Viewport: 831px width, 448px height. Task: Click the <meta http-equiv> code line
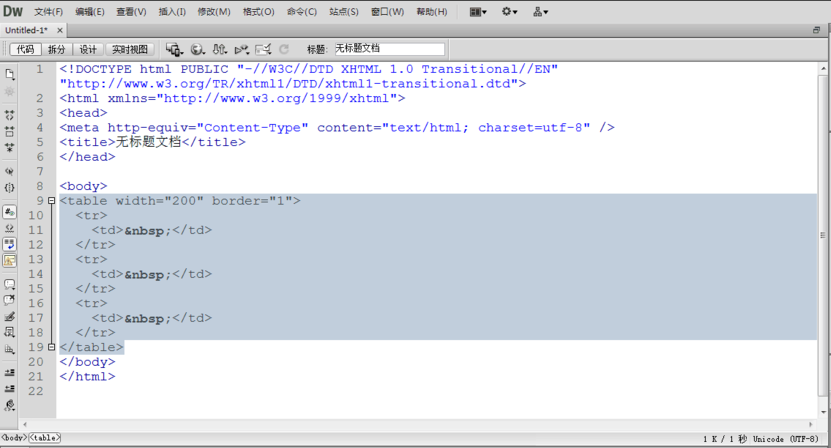click(x=337, y=128)
